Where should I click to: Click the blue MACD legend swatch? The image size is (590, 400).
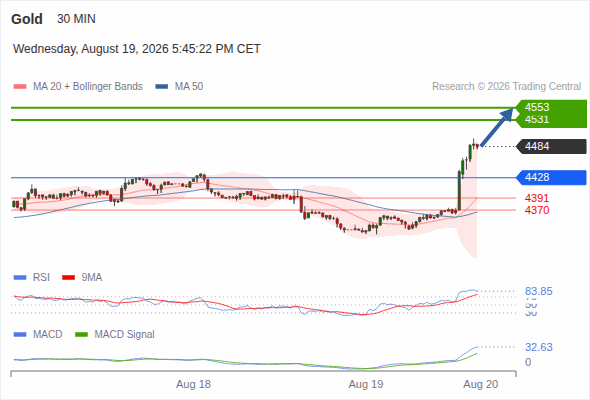click(x=20, y=335)
